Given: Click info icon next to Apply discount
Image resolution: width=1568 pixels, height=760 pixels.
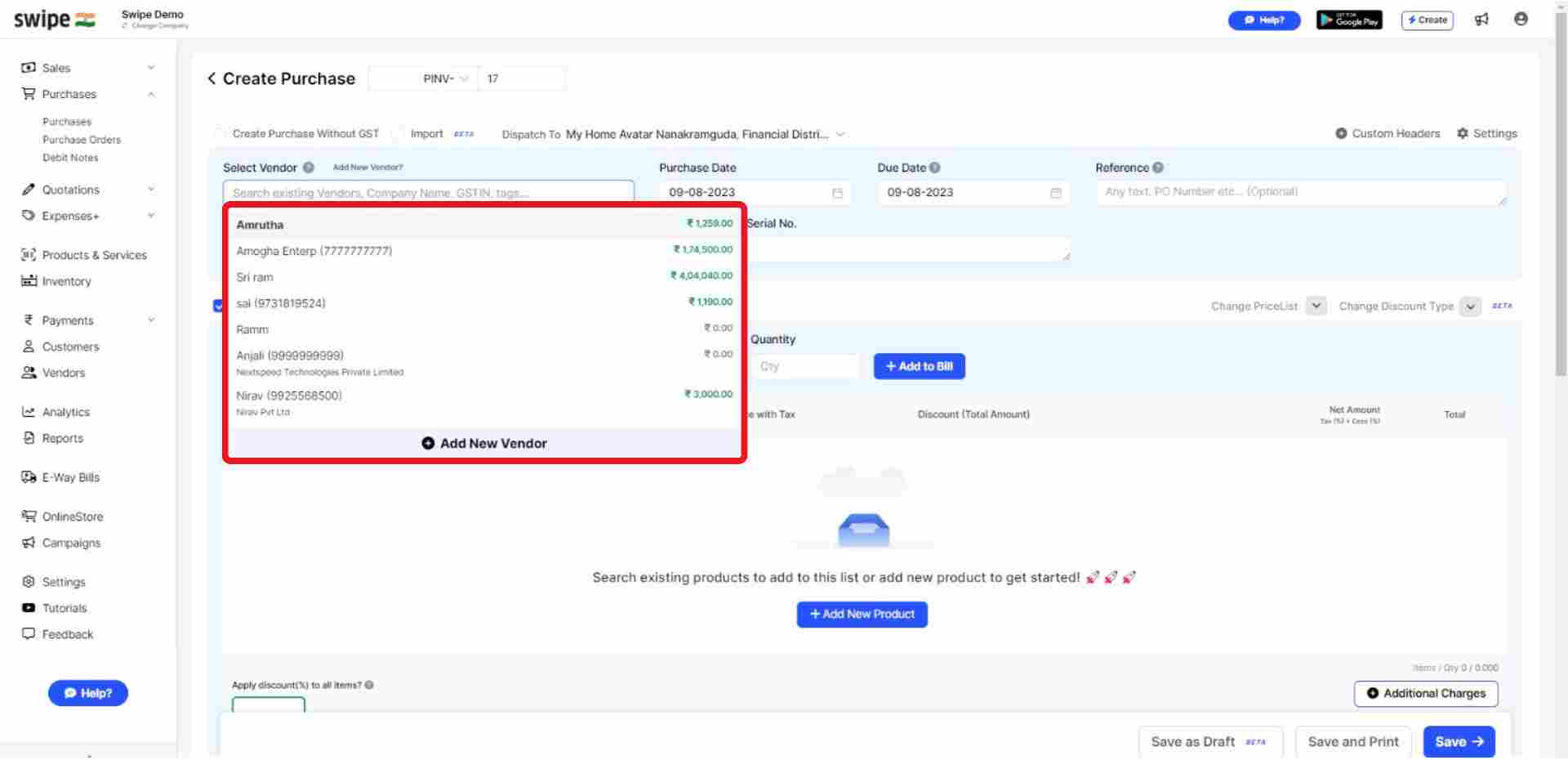Looking at the screenshot, I should (369, 686).
